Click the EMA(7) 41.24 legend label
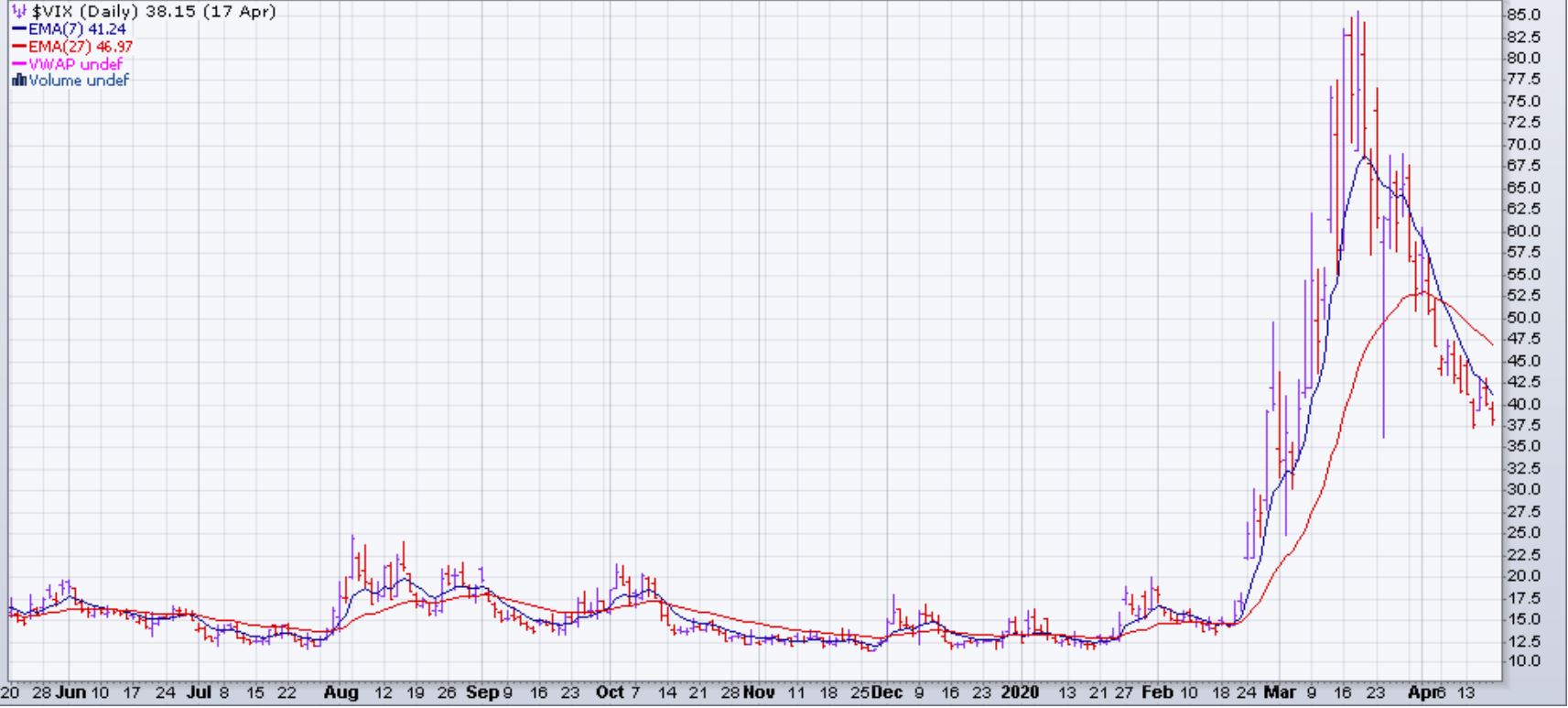 [78, 29]
